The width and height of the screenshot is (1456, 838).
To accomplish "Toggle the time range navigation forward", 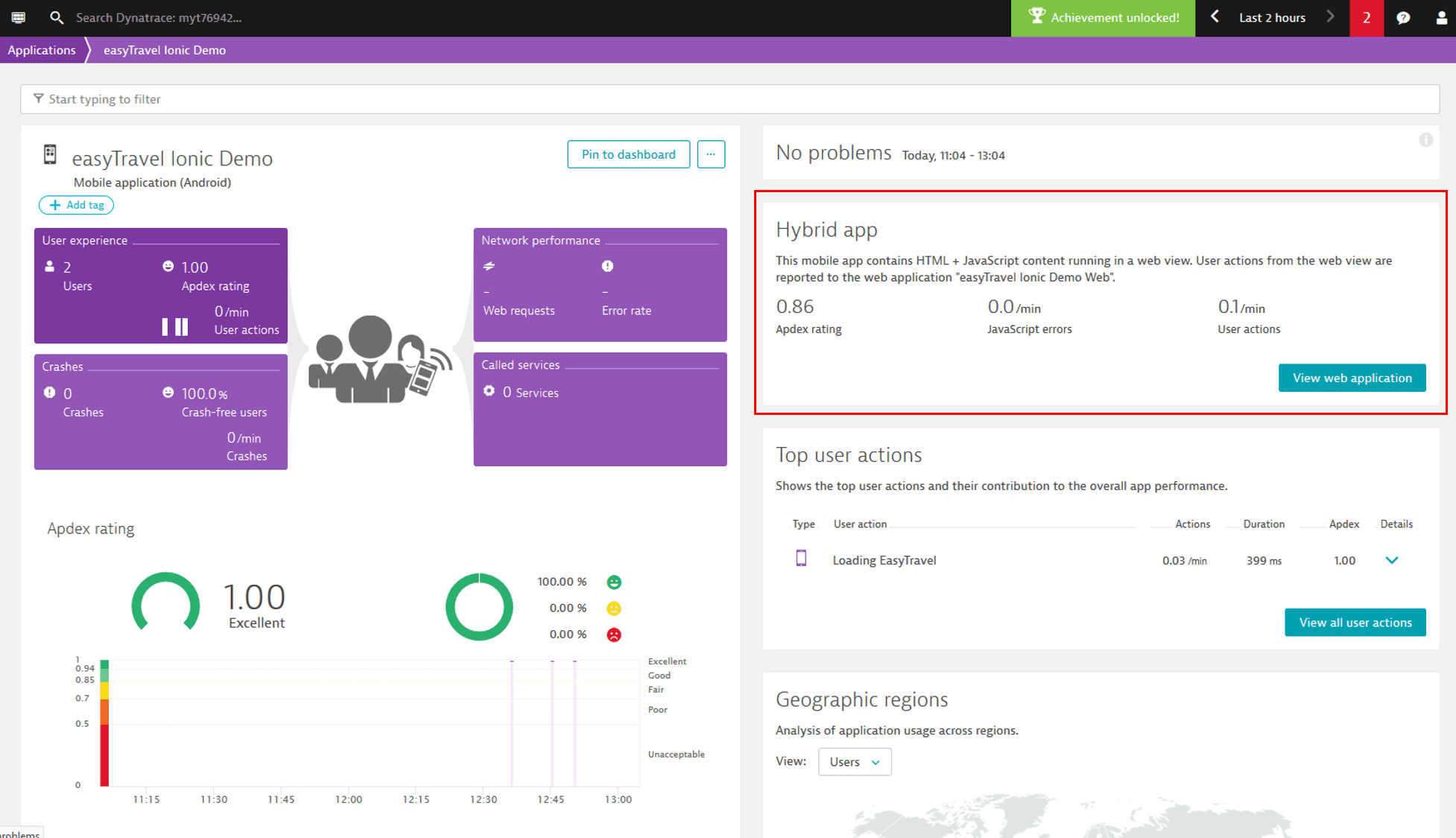I will (1331, 18).
